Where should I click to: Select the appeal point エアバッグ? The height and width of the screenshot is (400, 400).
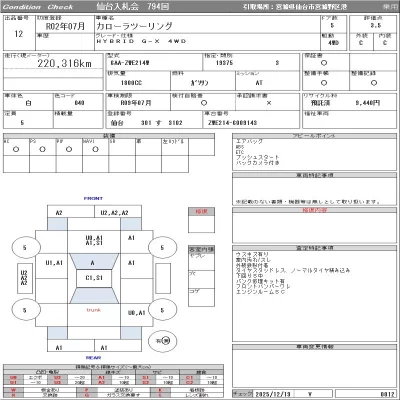point(250,141)
